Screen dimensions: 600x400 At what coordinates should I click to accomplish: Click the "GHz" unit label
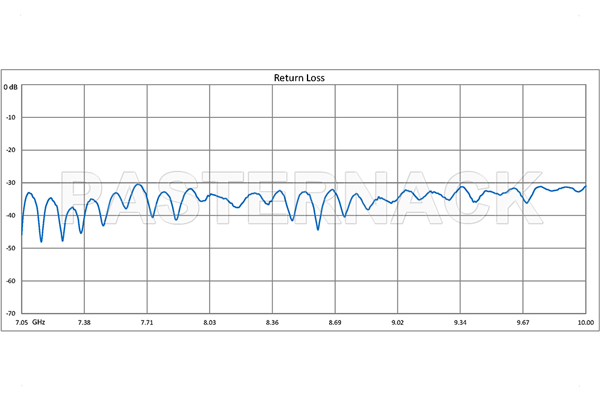tap(38, 323)
